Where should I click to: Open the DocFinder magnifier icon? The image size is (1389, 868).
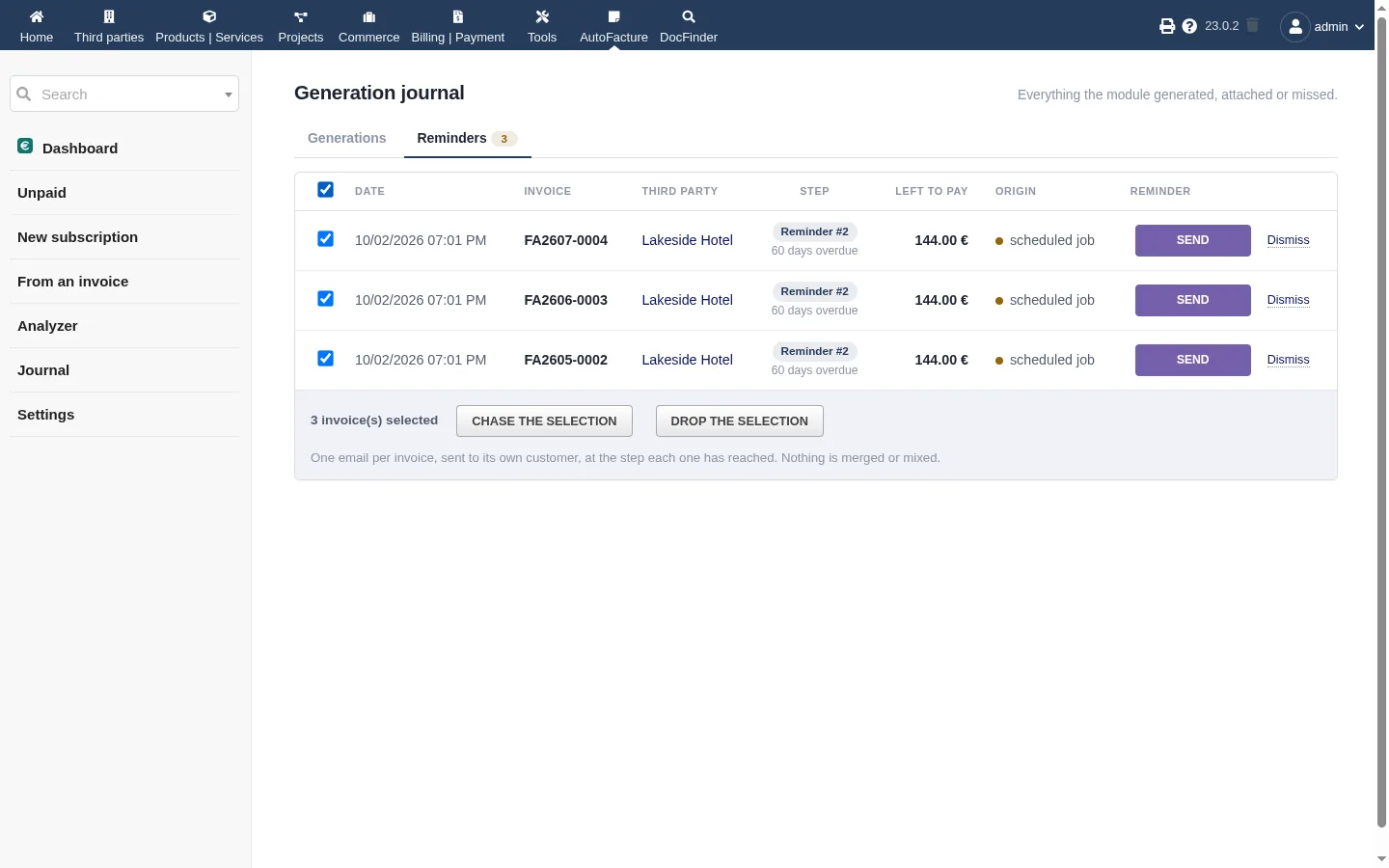click(x=689, y=16)
